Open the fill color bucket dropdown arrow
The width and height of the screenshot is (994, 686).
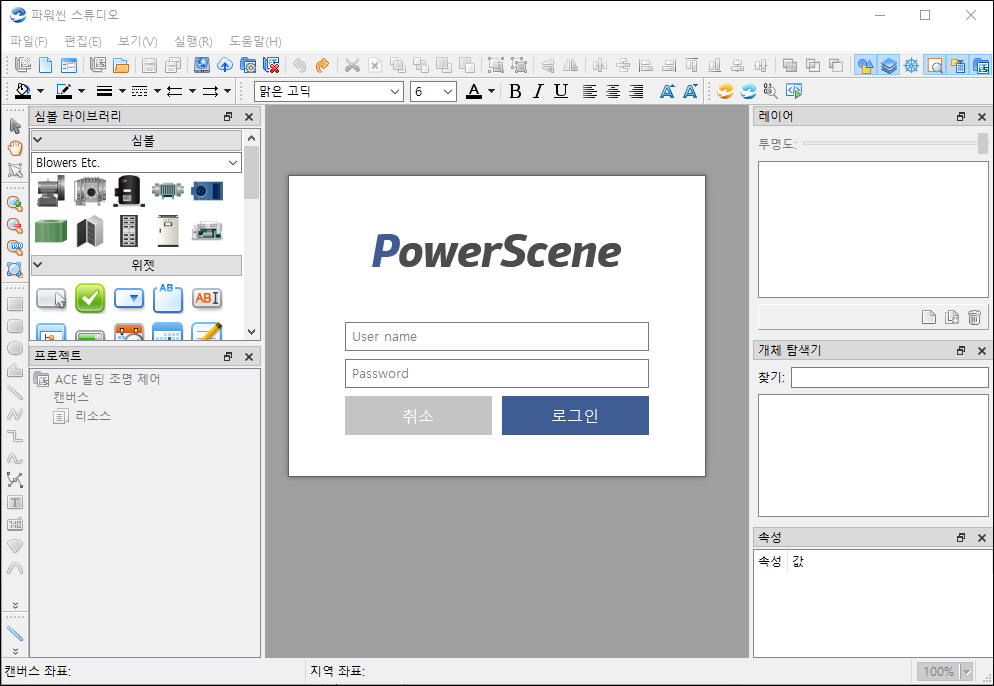[x=40, y=91]
